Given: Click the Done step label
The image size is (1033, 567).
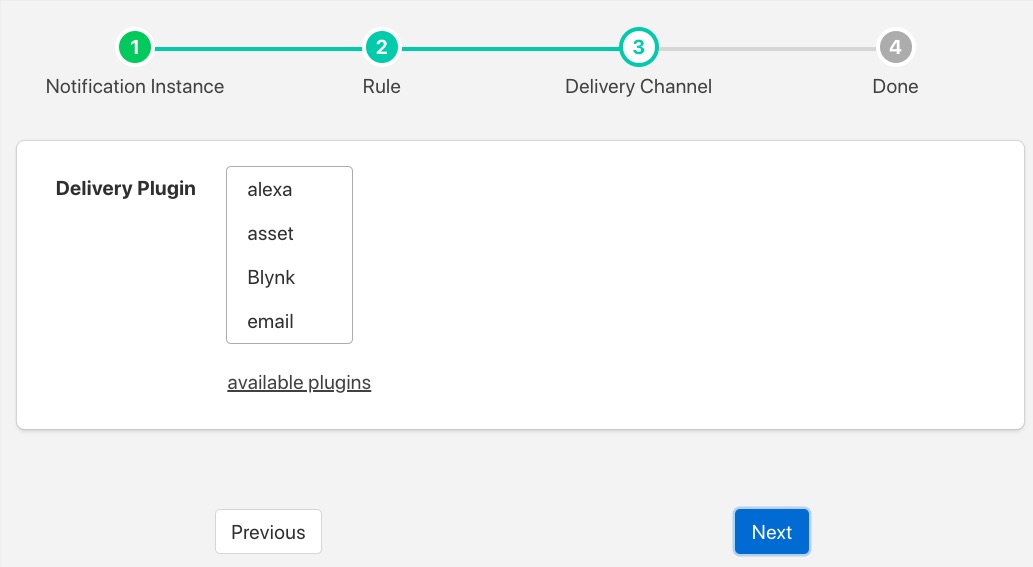Looking at the screenshot, I should [895, 87].
